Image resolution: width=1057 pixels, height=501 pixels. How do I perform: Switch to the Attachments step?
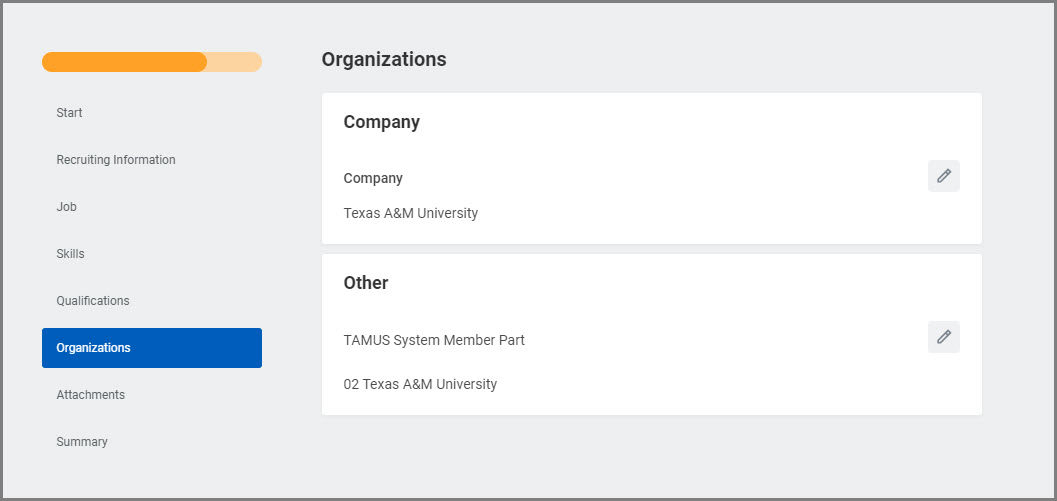(91, 395)
